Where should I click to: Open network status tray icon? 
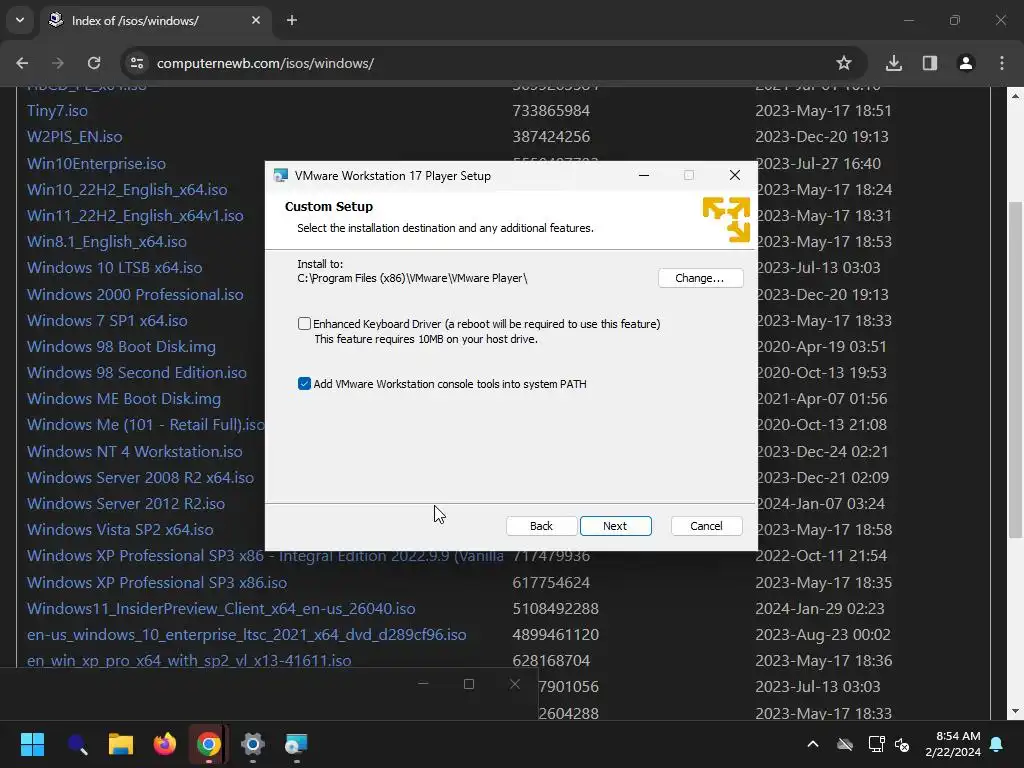click(876, 744)
